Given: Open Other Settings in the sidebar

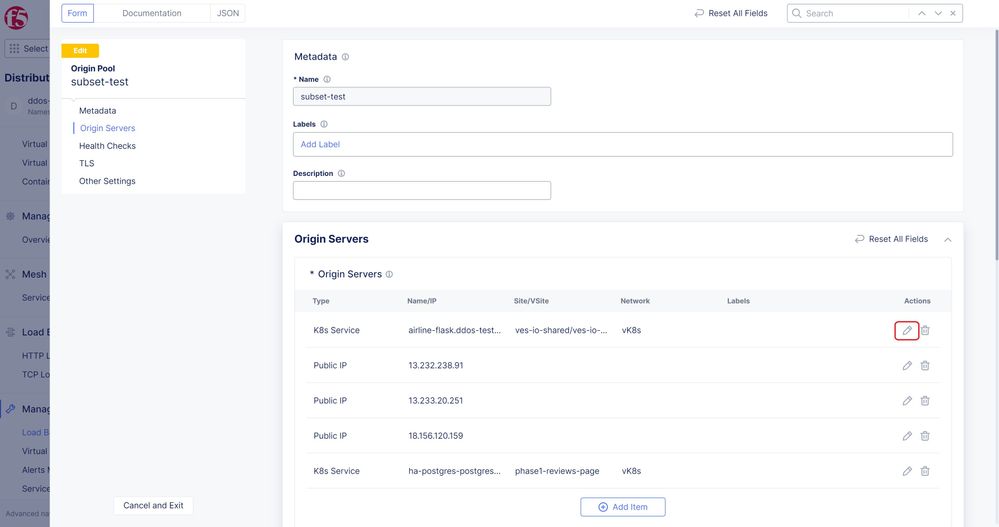Looking at the screenshot, I should 107,181.
